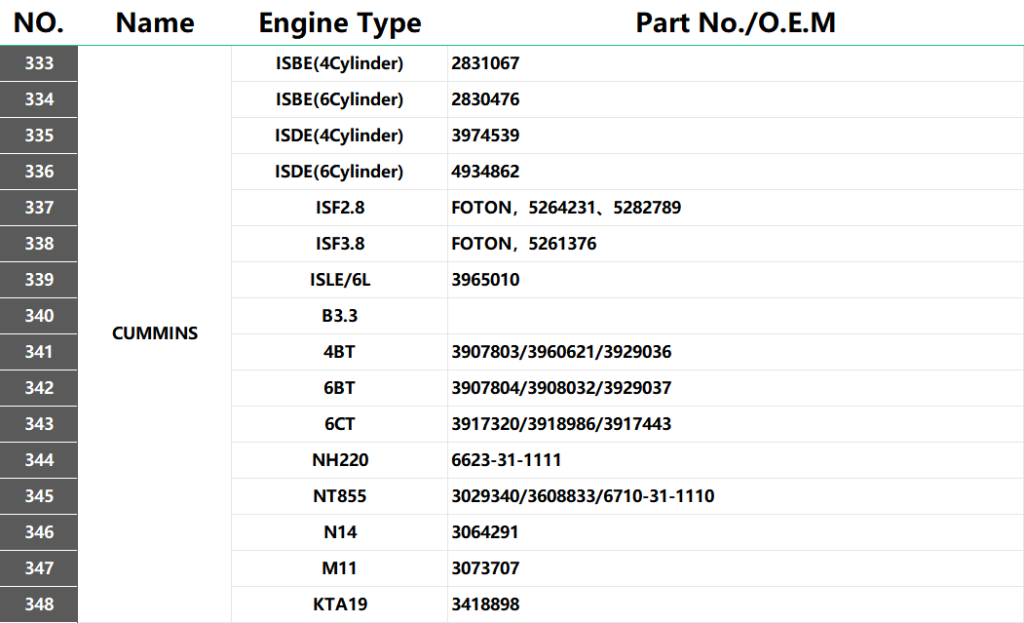Image resolution: width=1024 pixels, height=623 pixels.
Task: Select the 3029340/3608833/6710-31-1110 cell
Action: point(735,496)
